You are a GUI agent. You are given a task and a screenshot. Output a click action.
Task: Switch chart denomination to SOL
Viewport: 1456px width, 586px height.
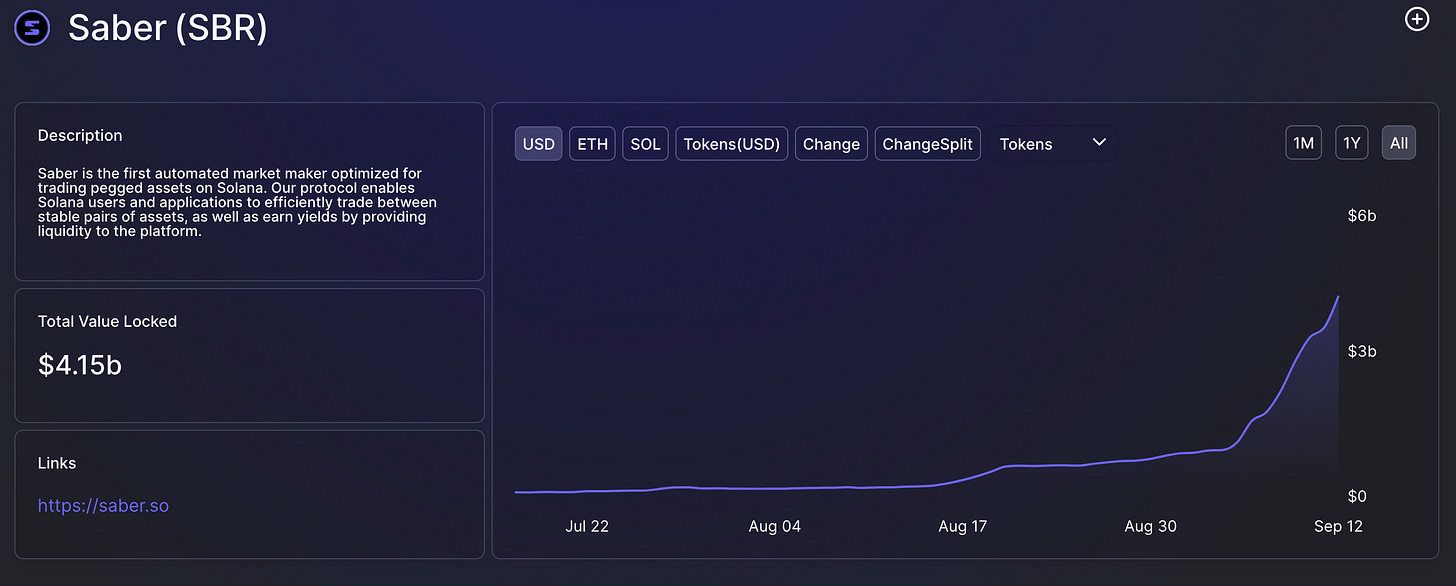pos(645,144)
